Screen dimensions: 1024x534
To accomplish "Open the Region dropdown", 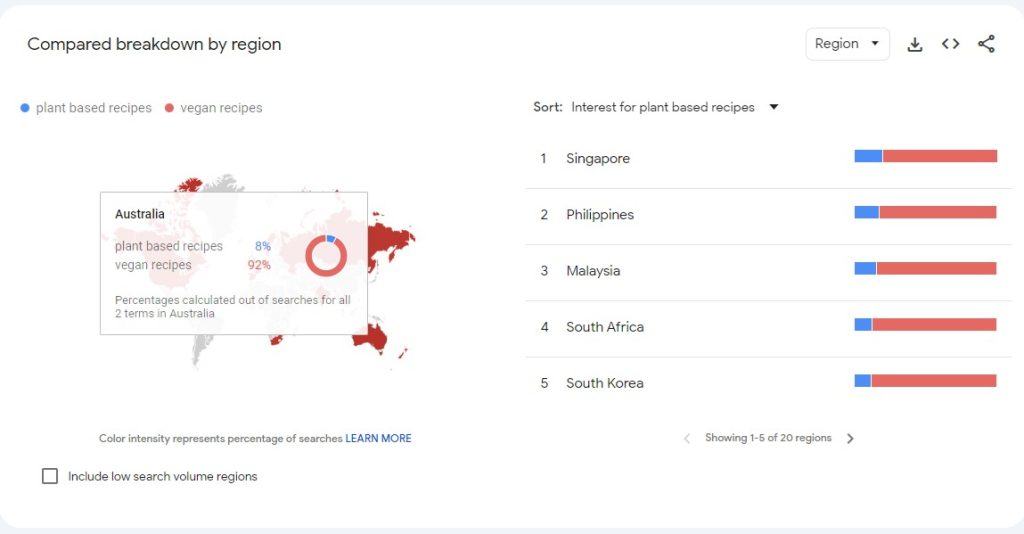I will pyautogui.click(x=847, y=44).
